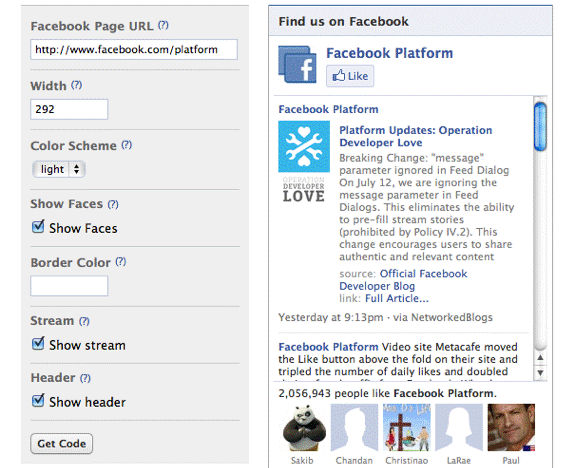Viewport: 575px width, 468px height.
Task: Click the Operation Developer Love wrench image
Action: (x=304, y=147)
